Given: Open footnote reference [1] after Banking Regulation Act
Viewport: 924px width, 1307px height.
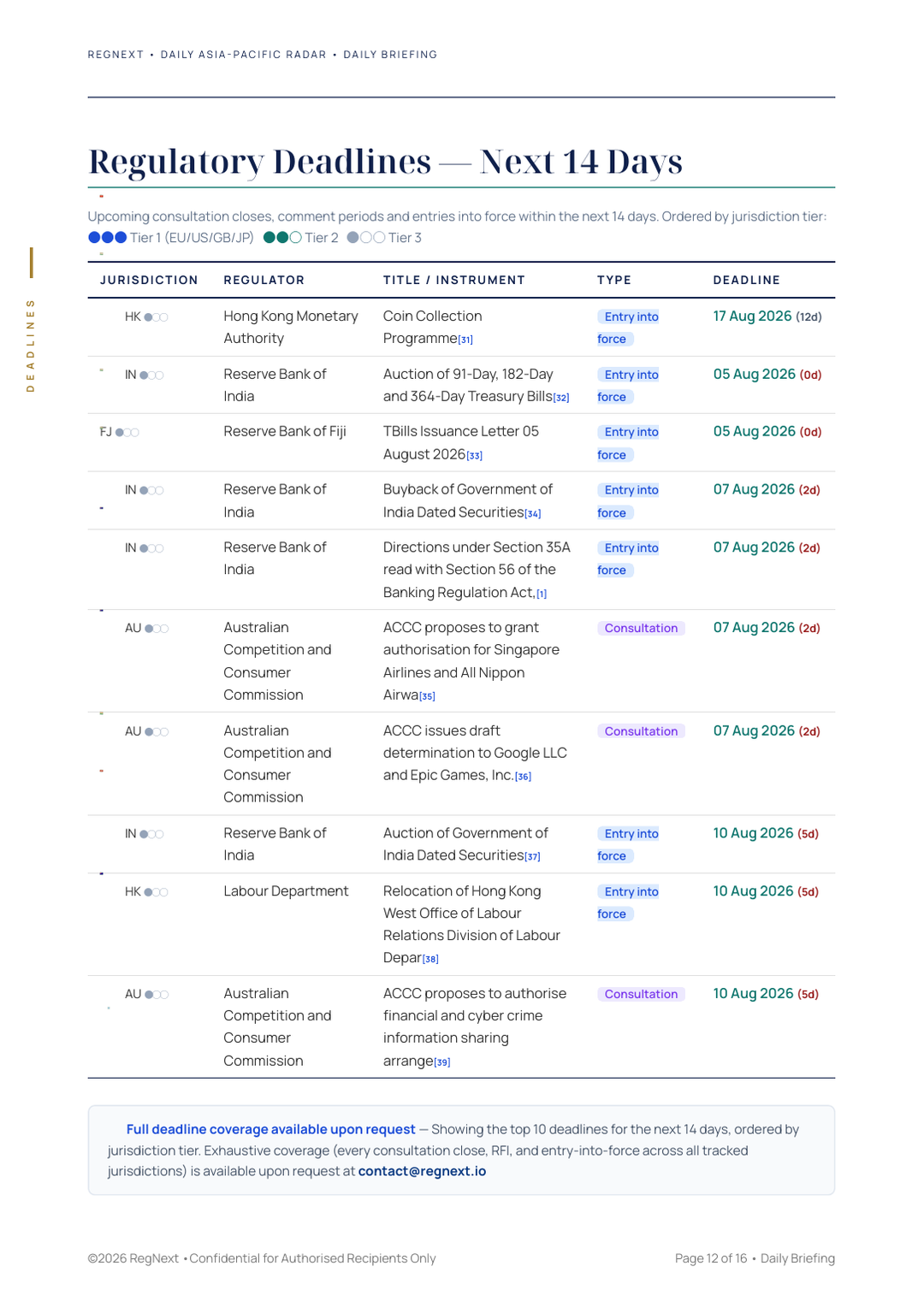Looking at the screenshot, I should pyautogui.click(x=542, y=594).
